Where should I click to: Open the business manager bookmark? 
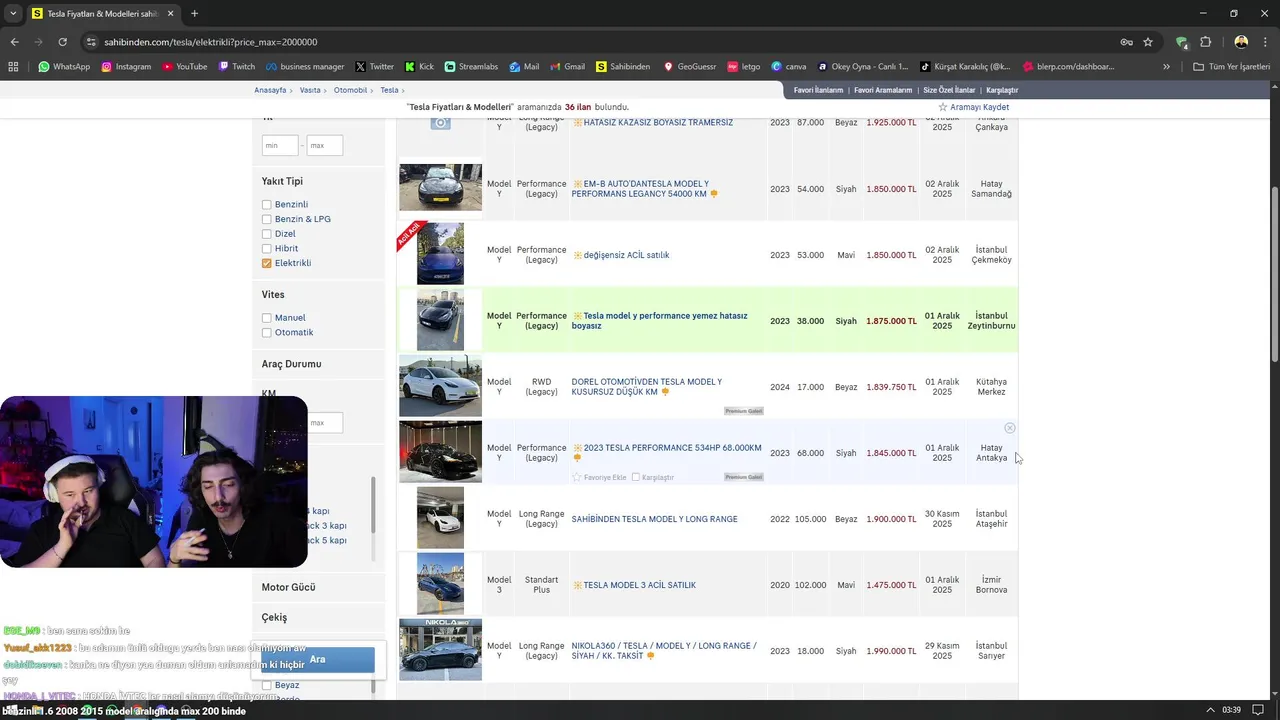[x=305, y=67]
